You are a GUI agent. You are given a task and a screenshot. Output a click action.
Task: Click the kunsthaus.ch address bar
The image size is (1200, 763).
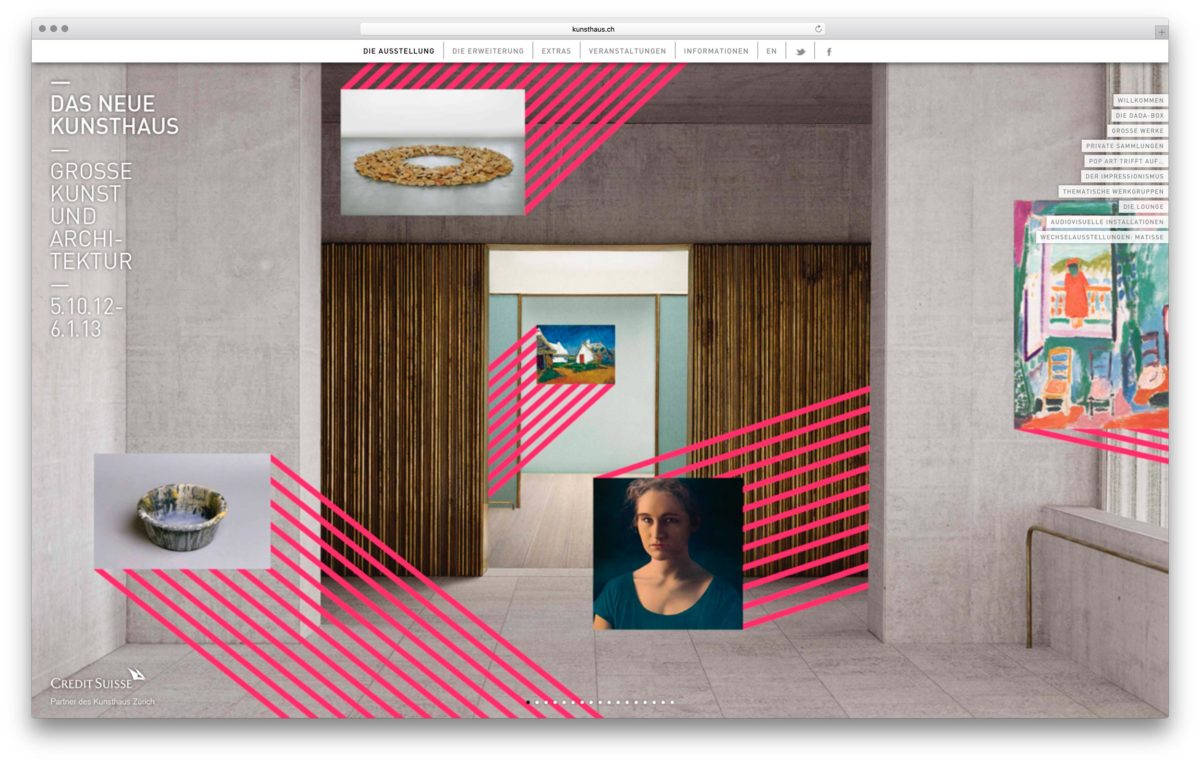coord(593,29)
